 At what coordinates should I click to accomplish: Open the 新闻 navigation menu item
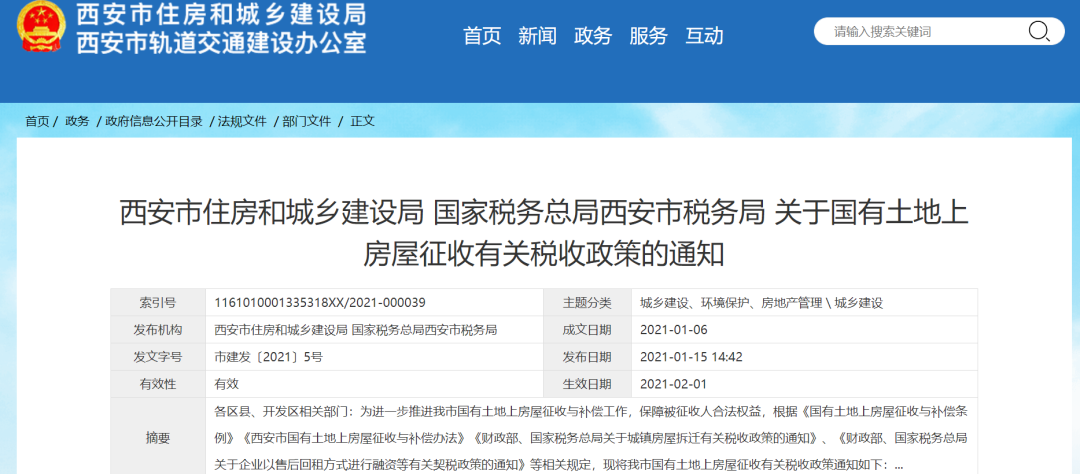click(x=537, y=36)
